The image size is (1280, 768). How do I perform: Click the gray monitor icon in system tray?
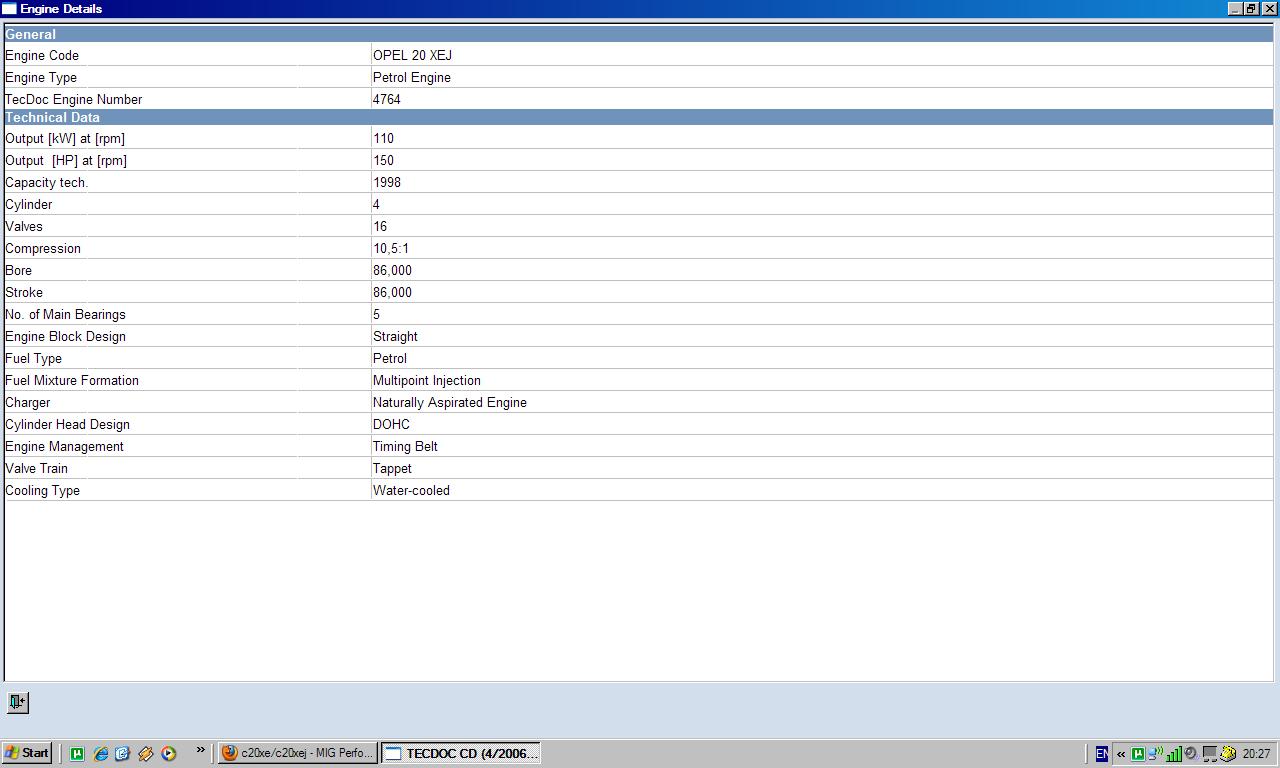point(1209,754)
